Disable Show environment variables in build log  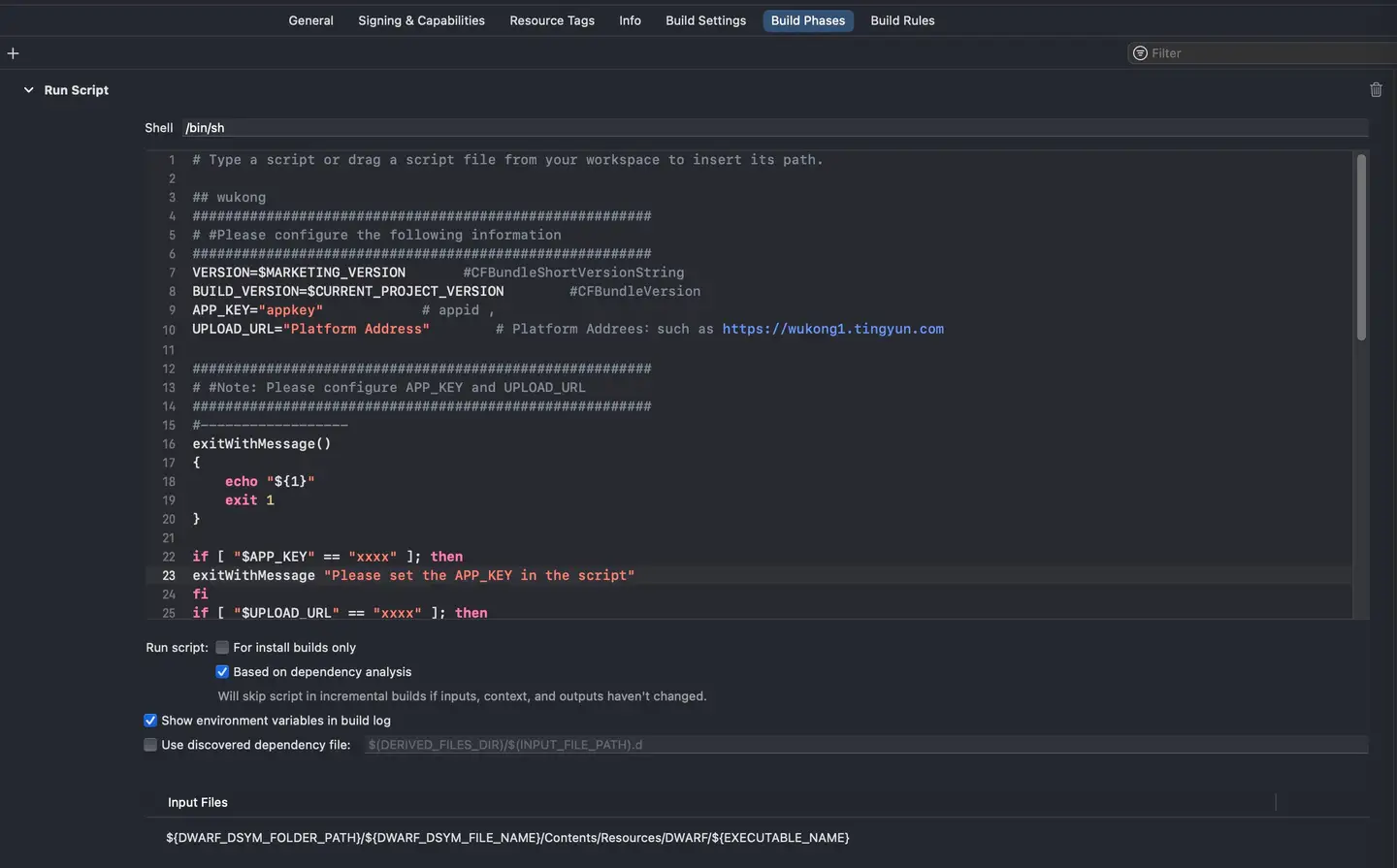150,721
